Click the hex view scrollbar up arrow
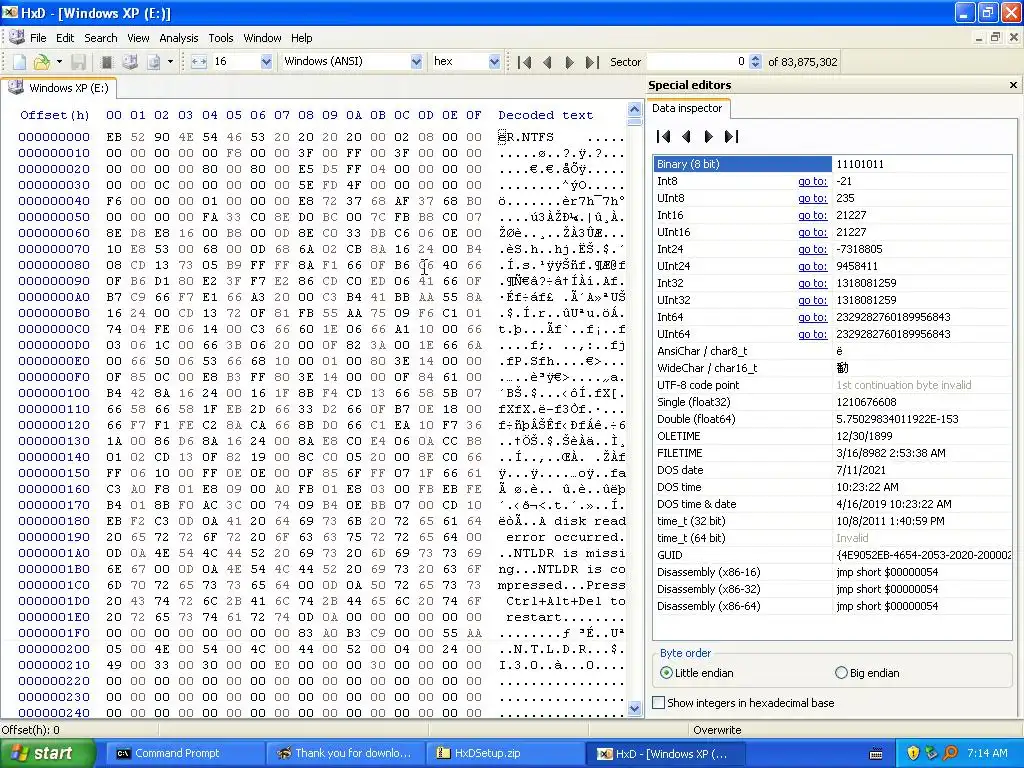Viewport: 1024px width, 768px height. pyautogui.click(x=634, y=108)
